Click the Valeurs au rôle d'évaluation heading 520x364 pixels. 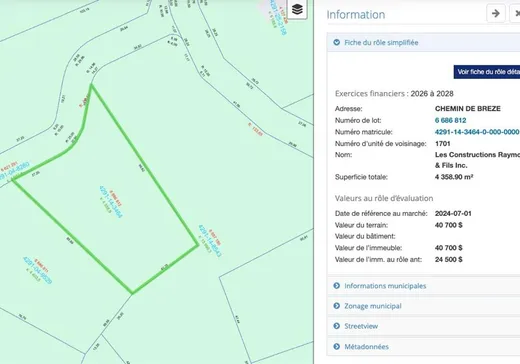click(x=384, y=198)
